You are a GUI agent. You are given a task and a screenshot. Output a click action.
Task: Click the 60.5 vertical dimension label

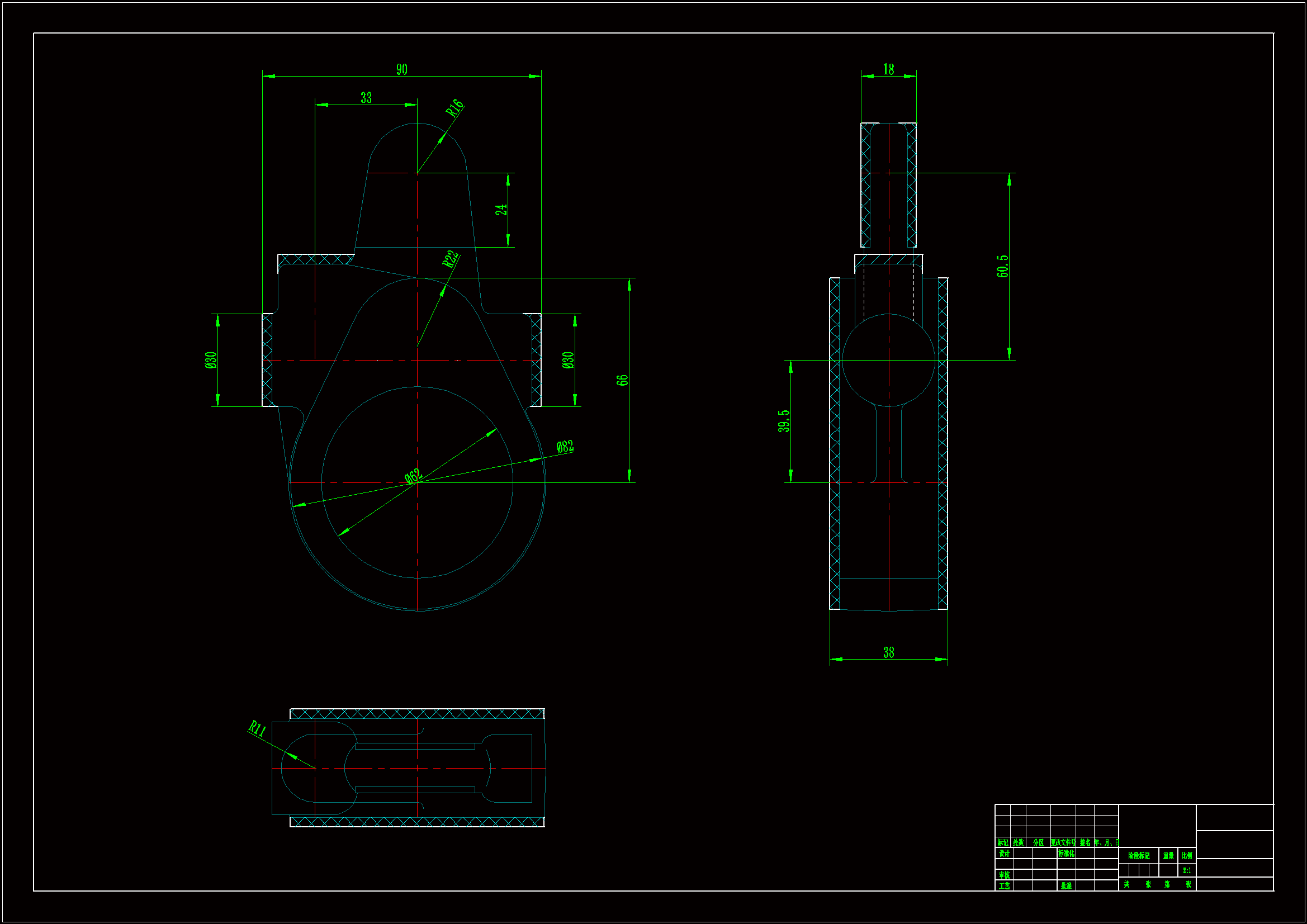(1002, 266)
